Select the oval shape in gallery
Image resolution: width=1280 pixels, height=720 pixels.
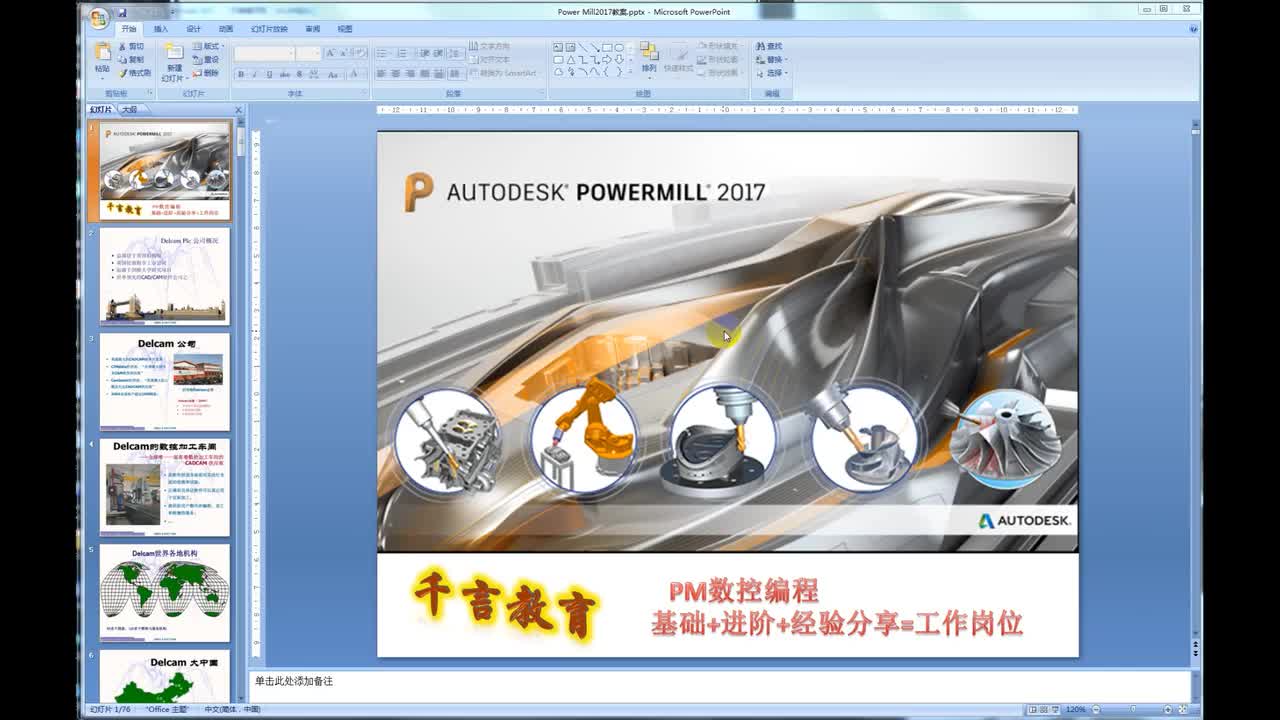tap(619, 47)
